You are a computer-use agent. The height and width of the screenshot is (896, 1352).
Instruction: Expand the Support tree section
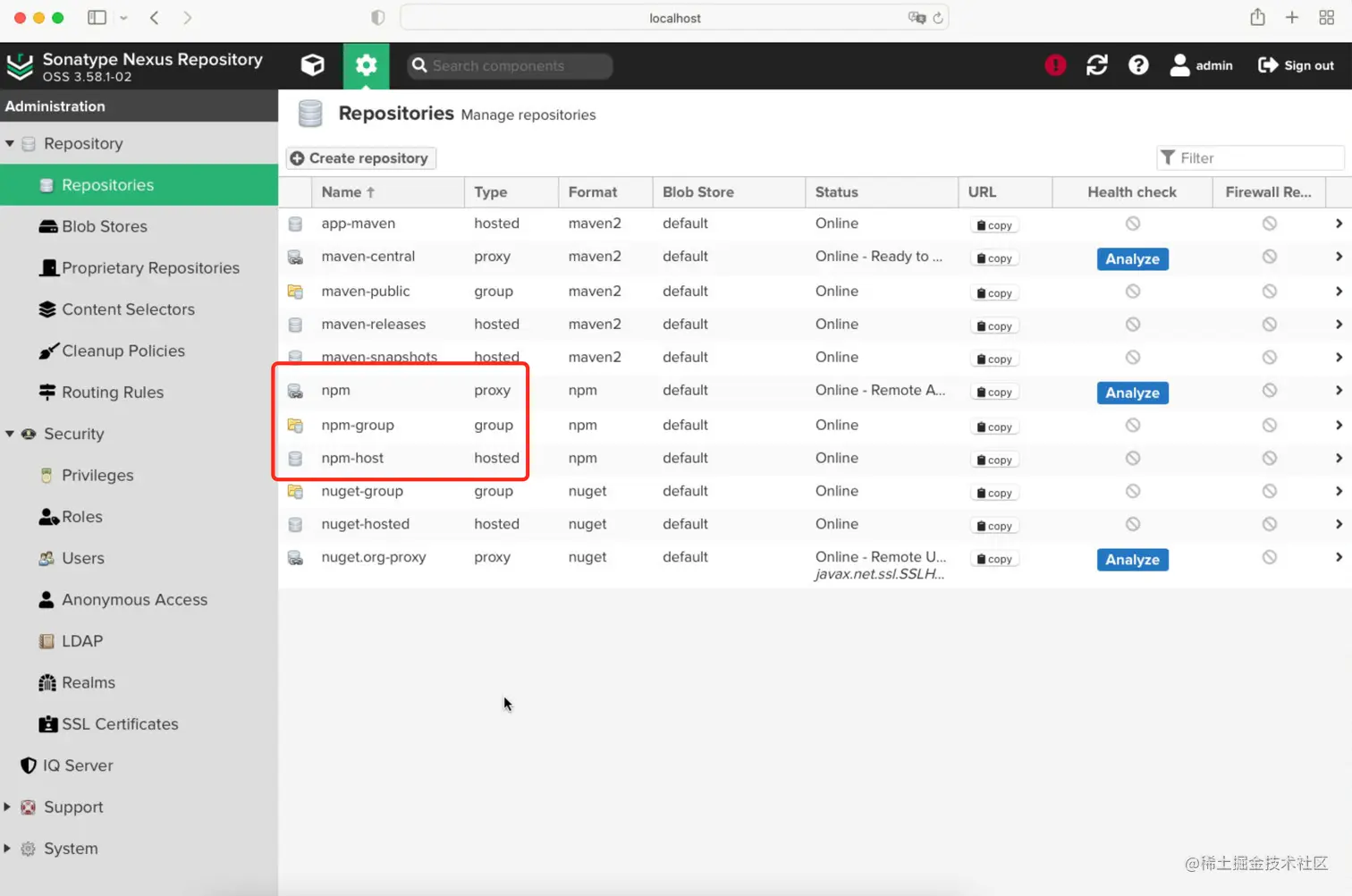point(7,807)
